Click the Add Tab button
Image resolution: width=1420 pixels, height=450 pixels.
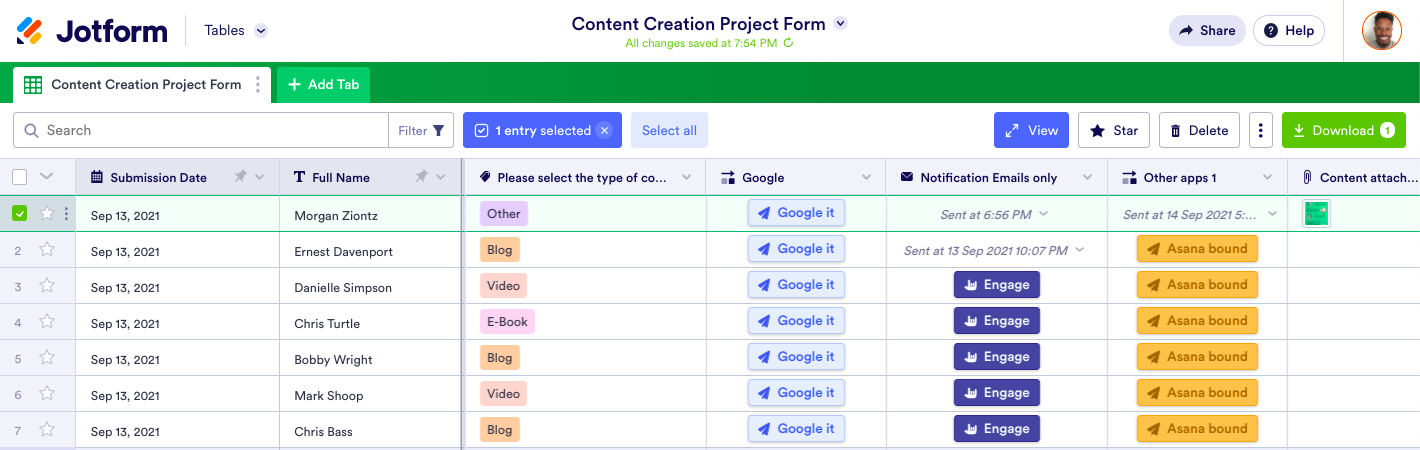tap(323, 85)
